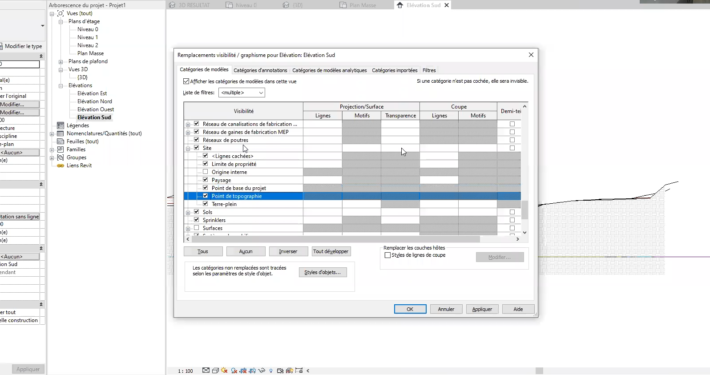
Task: Click the Légendes icon in project browser
Action: pyautogui.click(x=60, y=125)
